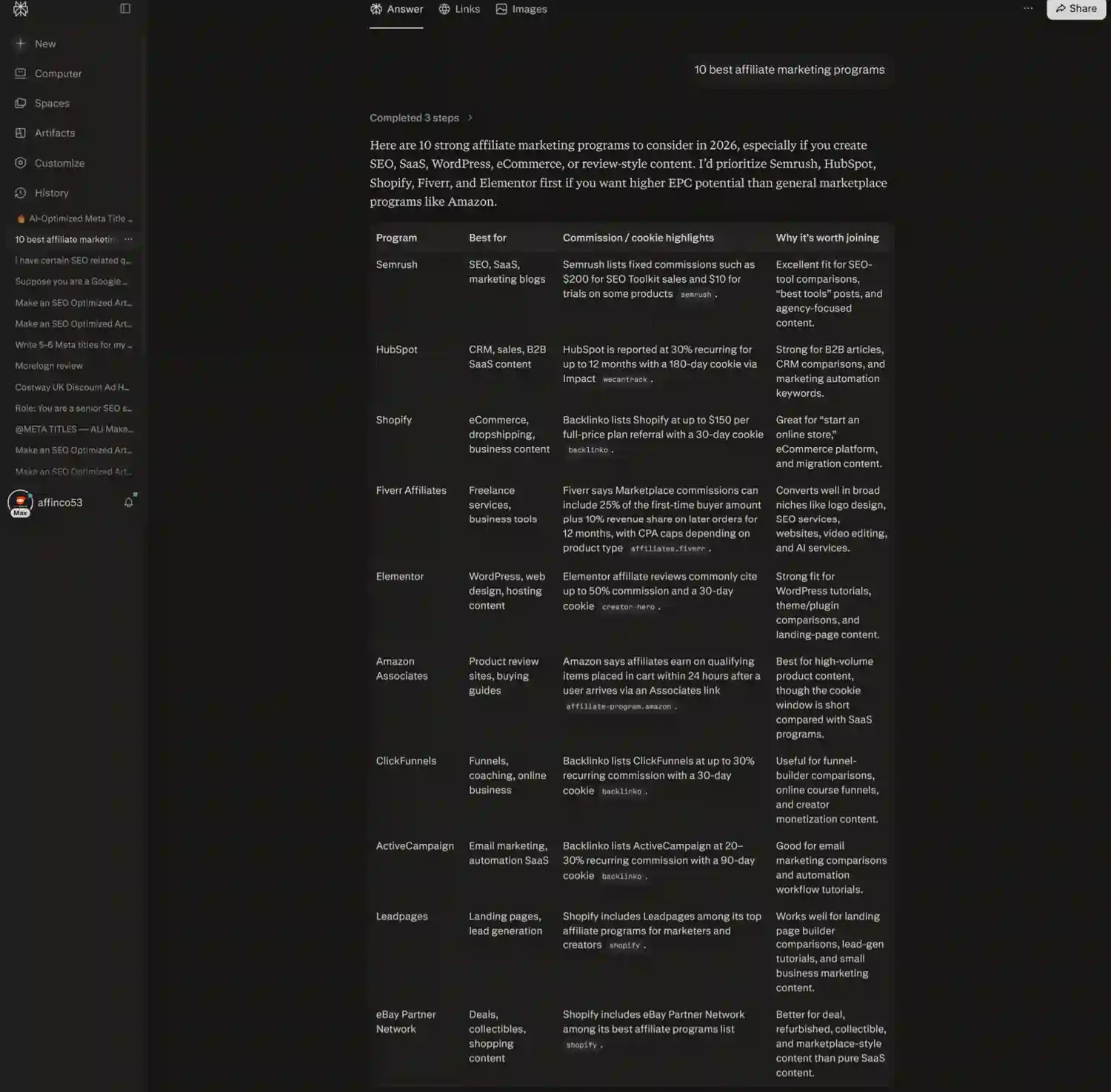Click the Images tab picture icon
Image resolution: width=1111 pixels, height=1092 pixels.
[501, 9]
